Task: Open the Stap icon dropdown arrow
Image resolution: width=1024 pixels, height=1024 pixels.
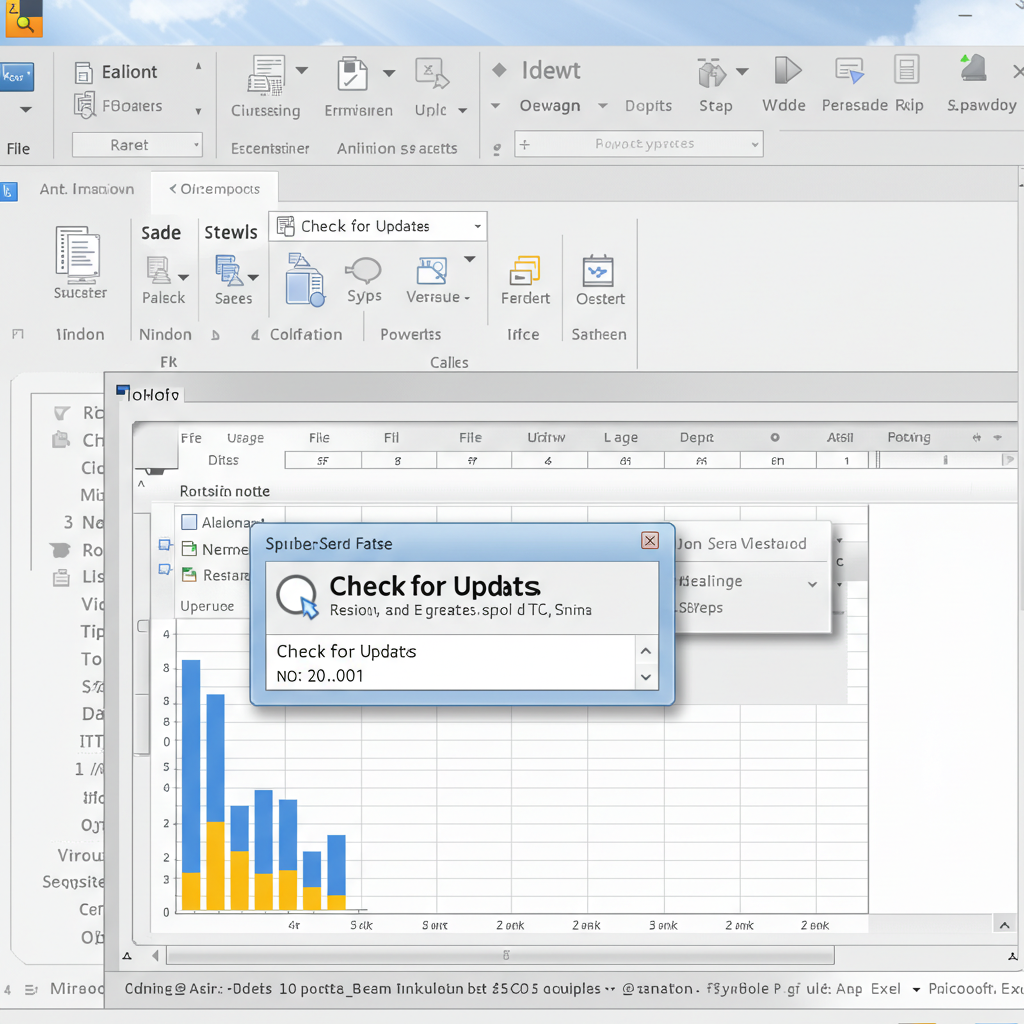Action: (742, 71)
